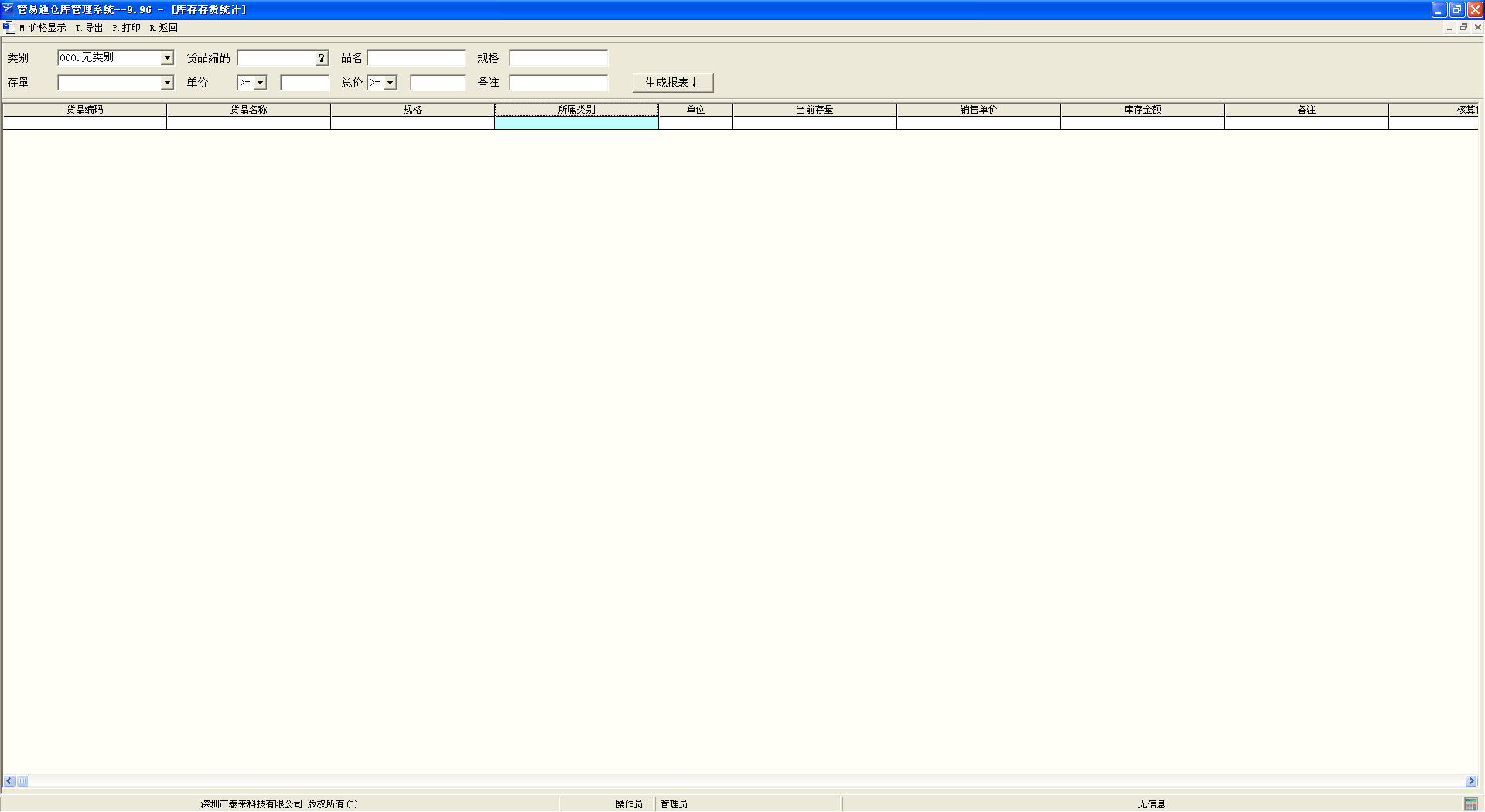Click the horizontal scrollbar thumb
The width and height of the screenshot is (1485, 812).
23,781
